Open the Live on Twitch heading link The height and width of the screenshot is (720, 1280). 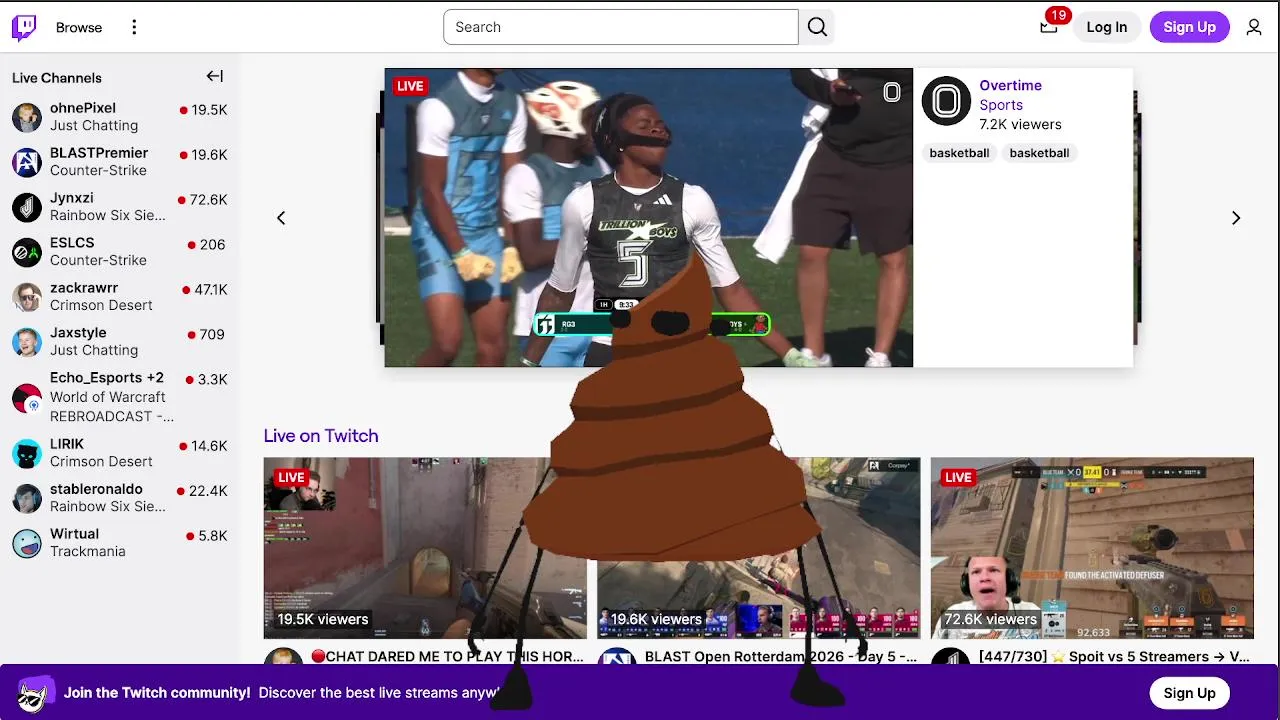pyautogui.click(x=321, y=436)
